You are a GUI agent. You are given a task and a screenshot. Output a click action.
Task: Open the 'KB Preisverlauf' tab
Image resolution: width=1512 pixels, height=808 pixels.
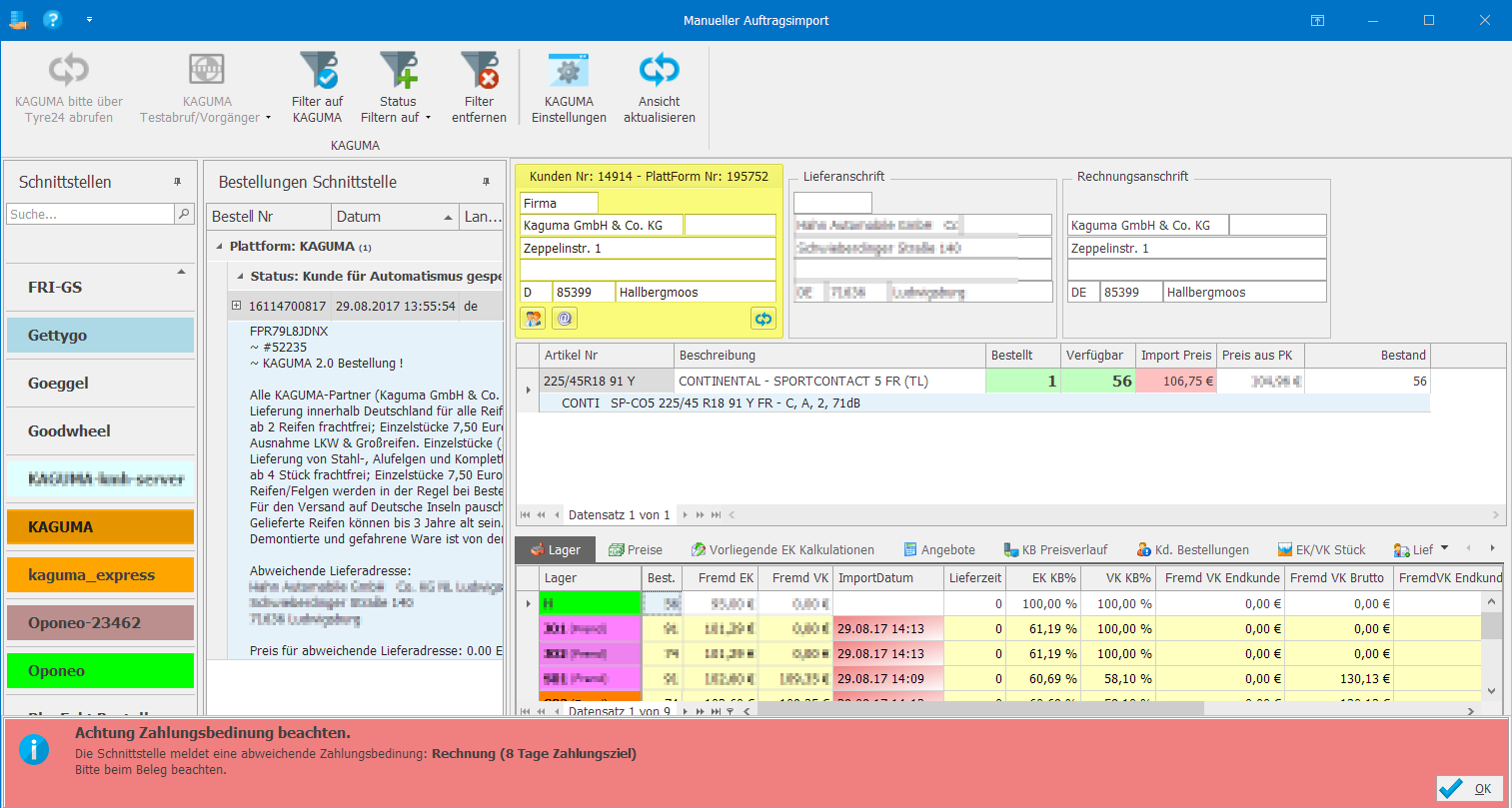coord(1055,549)
